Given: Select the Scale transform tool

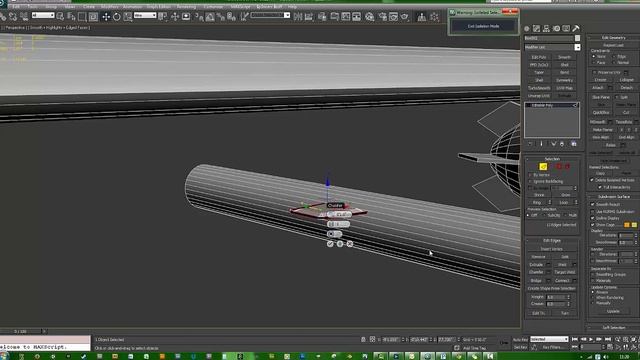Looking at the screenshot, I should [x=127, y=16].
